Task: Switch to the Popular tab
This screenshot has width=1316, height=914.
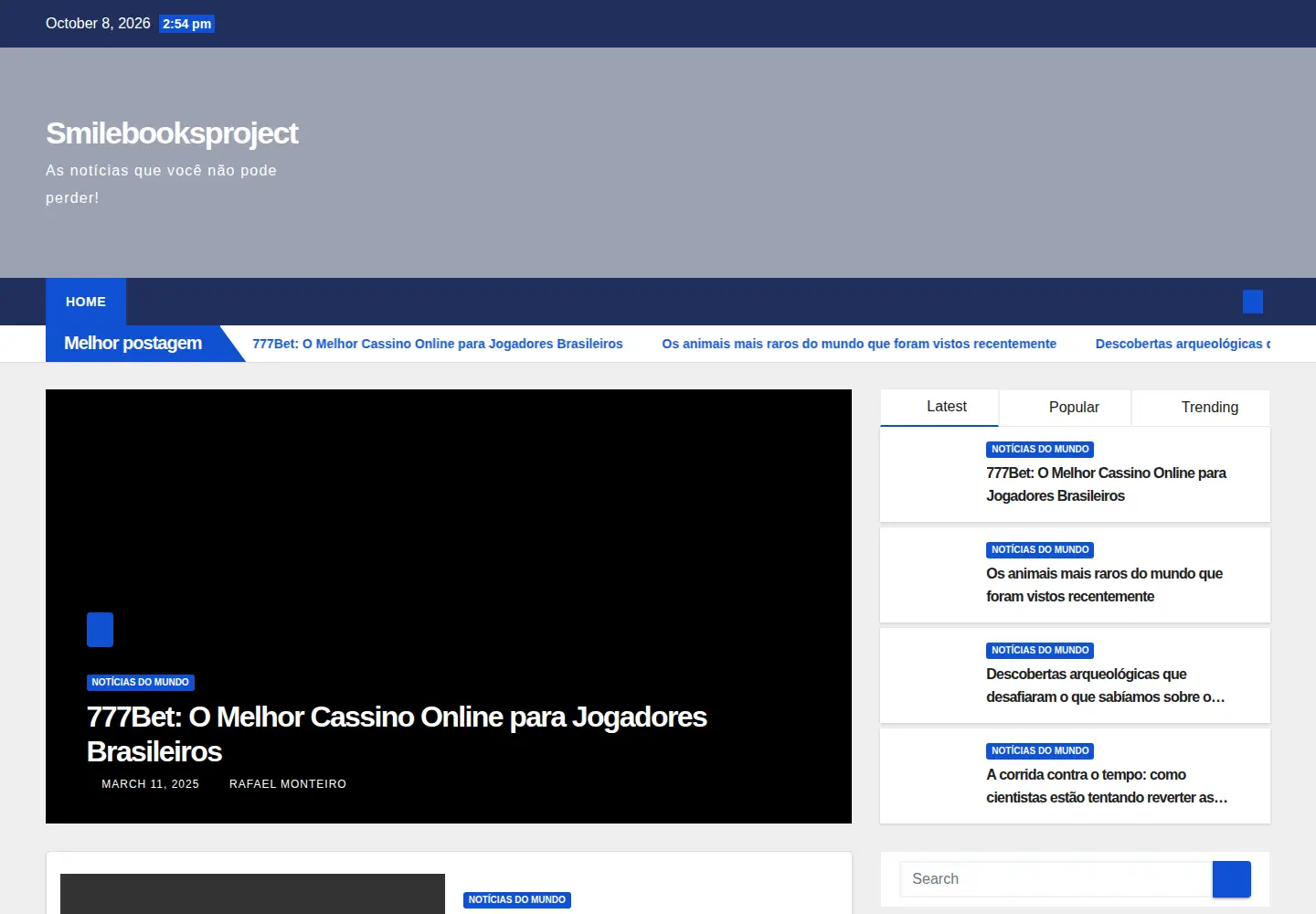Action: tap(1066, 408)
